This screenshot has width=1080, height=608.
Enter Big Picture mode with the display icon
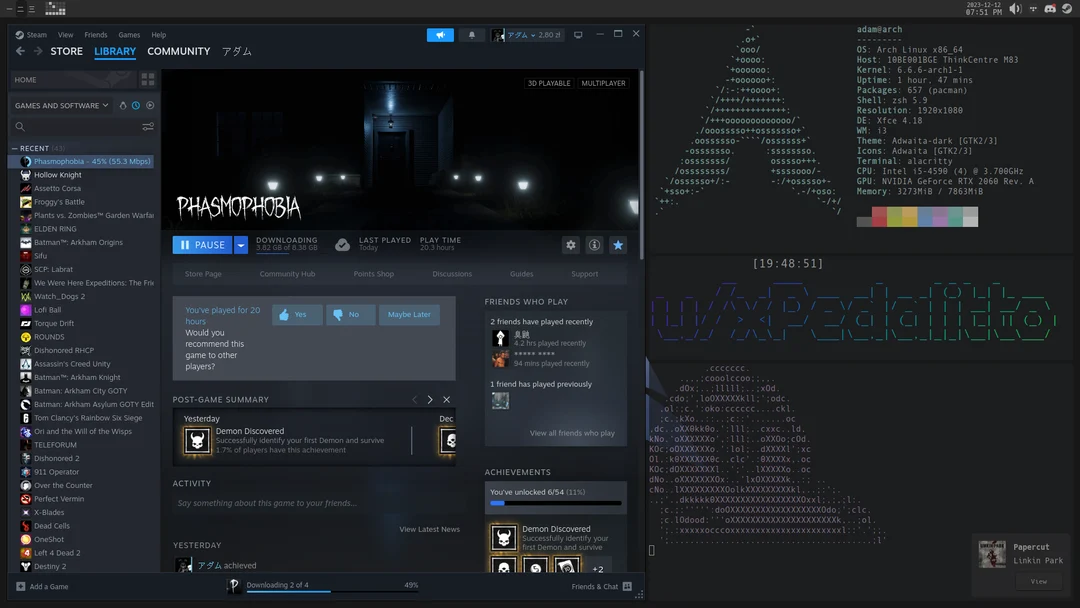click(x=578, y=34)
